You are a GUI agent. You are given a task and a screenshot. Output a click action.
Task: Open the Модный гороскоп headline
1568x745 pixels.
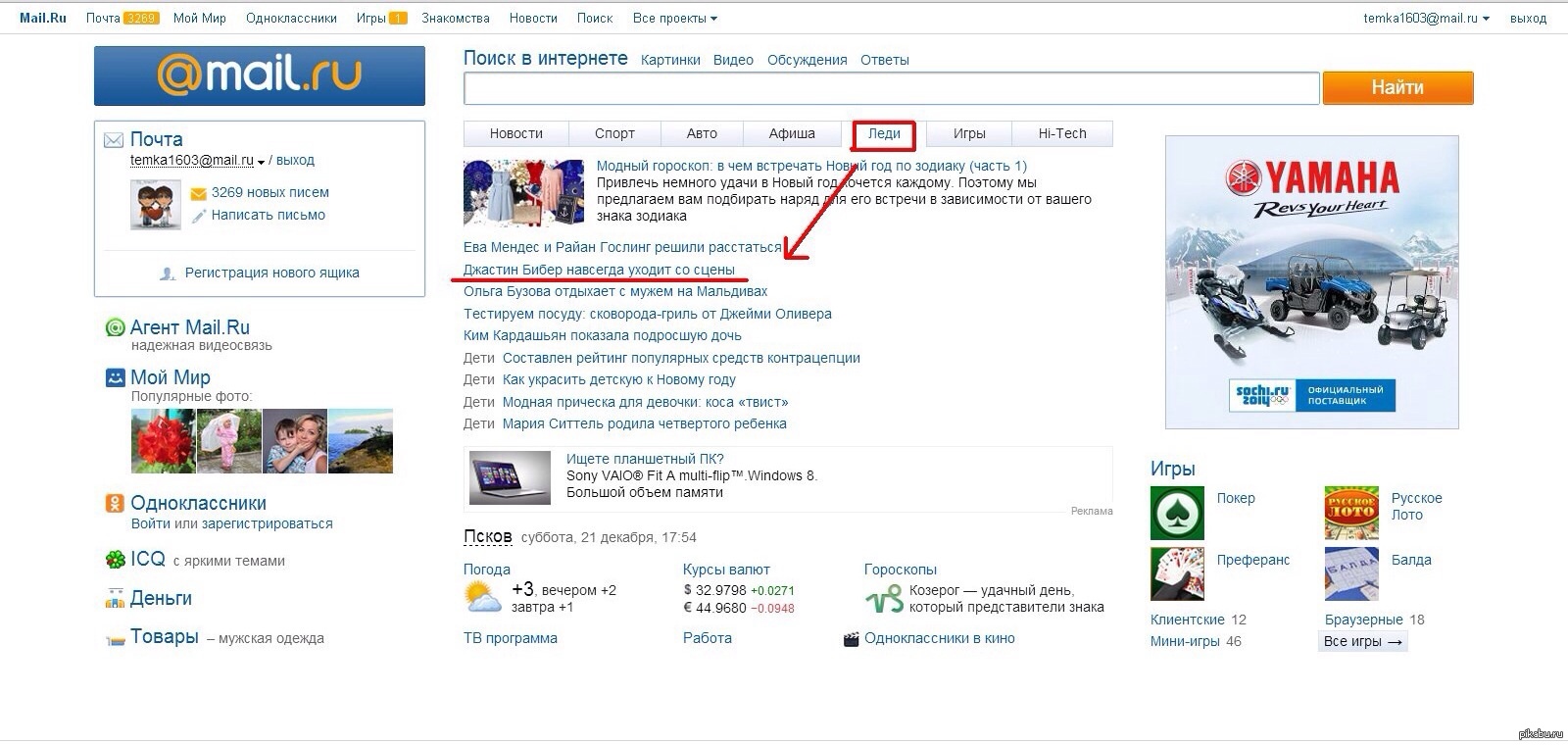811,167
